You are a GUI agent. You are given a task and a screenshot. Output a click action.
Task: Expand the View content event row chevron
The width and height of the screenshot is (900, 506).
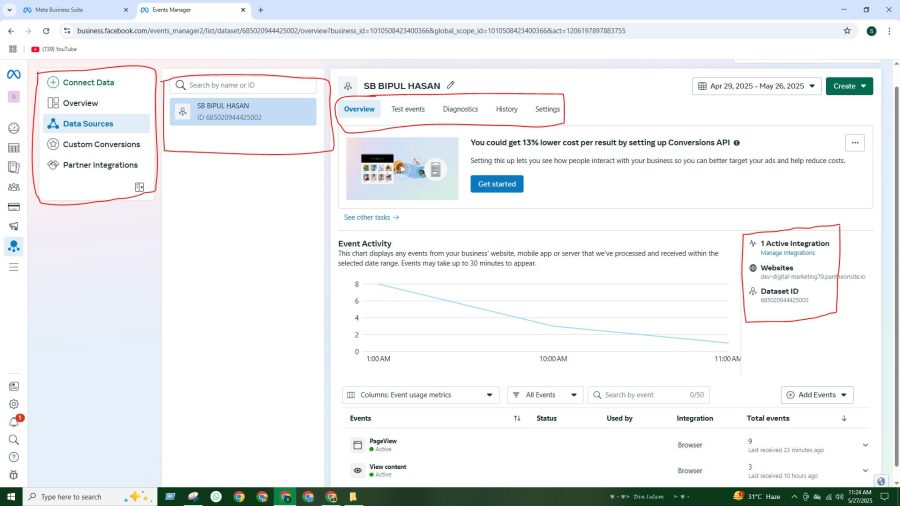coord(865,470)
